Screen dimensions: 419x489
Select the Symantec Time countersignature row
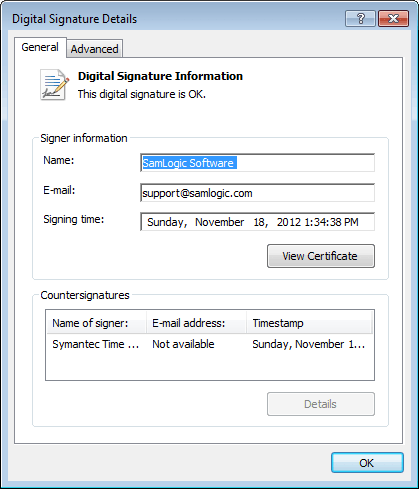(210, 344)
